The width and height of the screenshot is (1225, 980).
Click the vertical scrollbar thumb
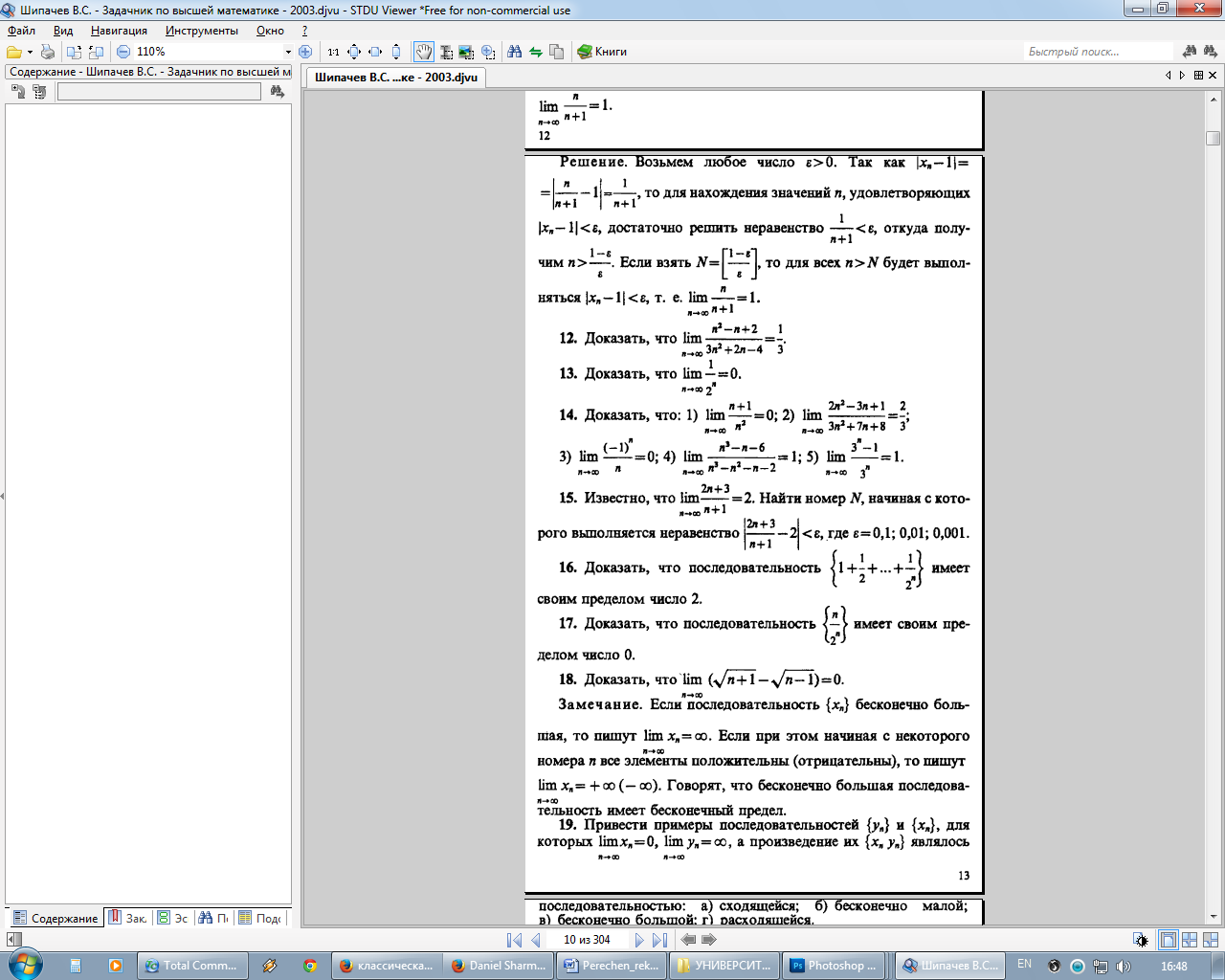tap(1214, 138)
